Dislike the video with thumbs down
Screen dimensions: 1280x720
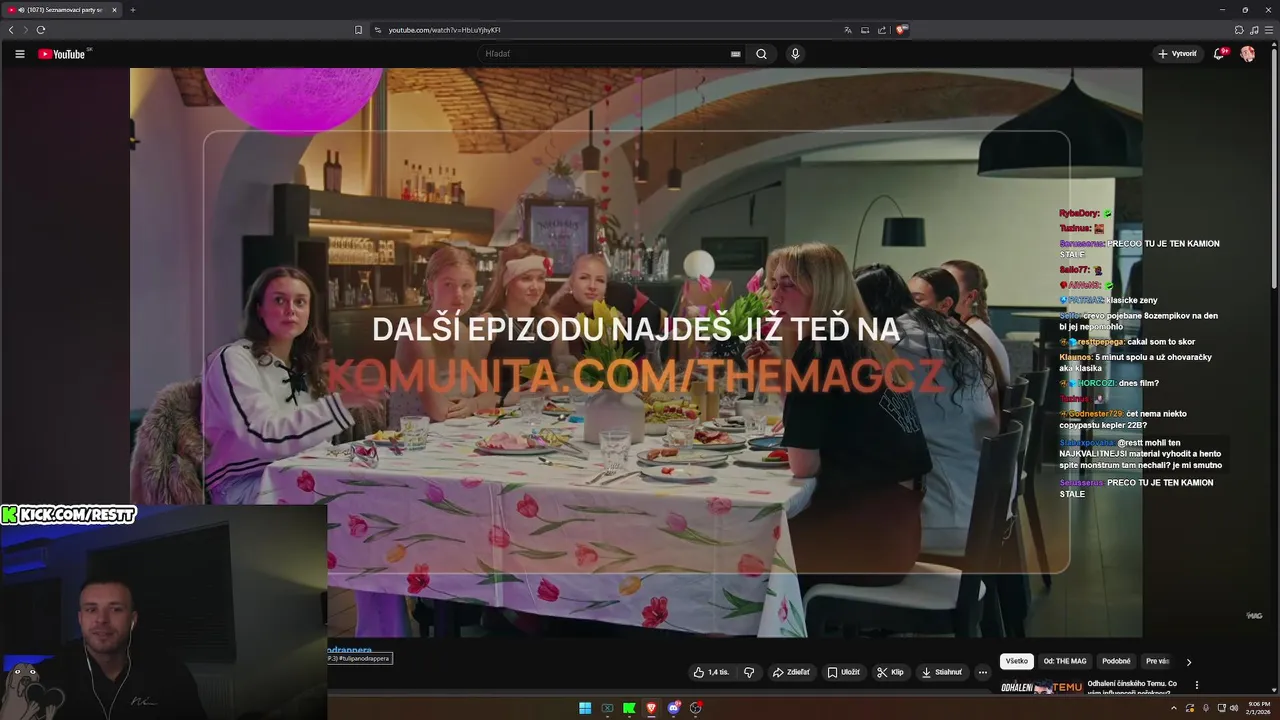click(x=749, y=672)
